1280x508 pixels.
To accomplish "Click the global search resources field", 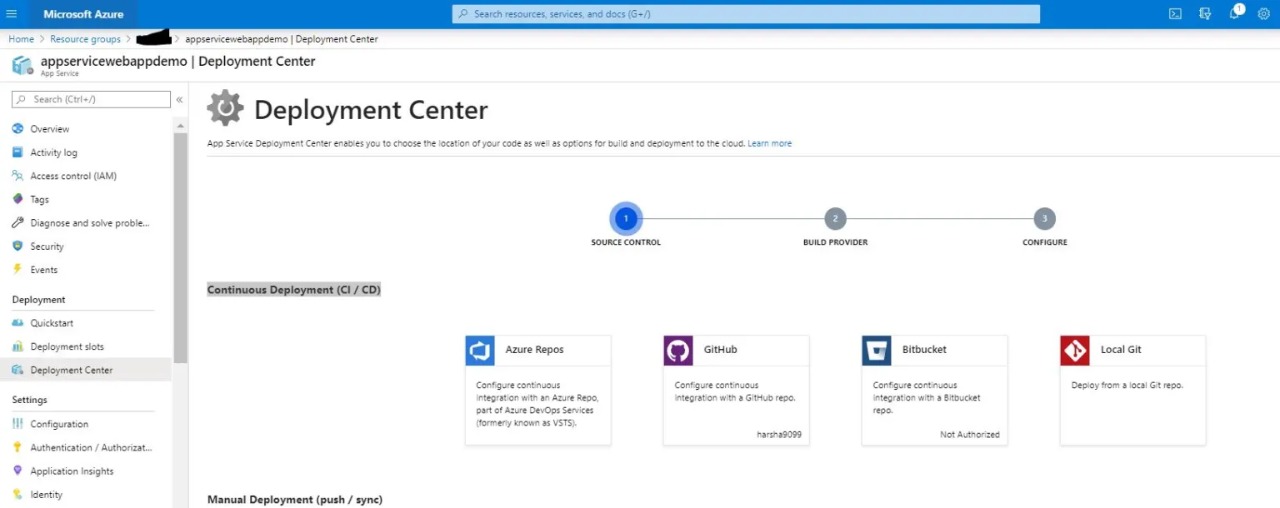I will [x=746, y=14].
